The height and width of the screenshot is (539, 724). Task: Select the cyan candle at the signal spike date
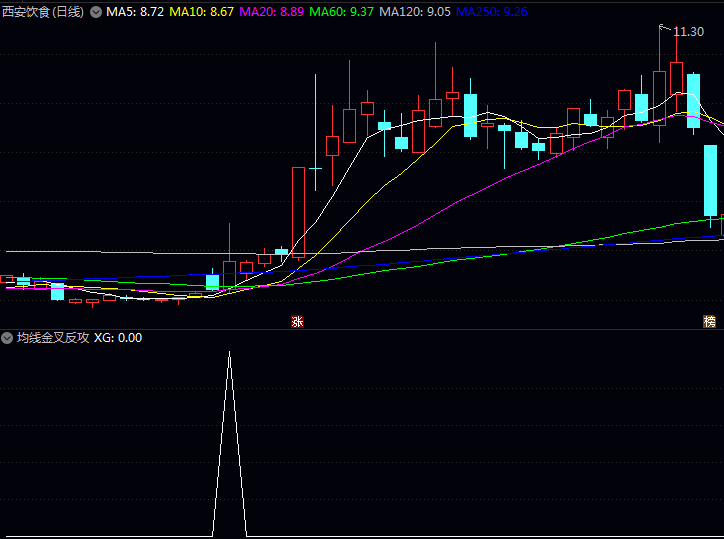coord(212,281)
